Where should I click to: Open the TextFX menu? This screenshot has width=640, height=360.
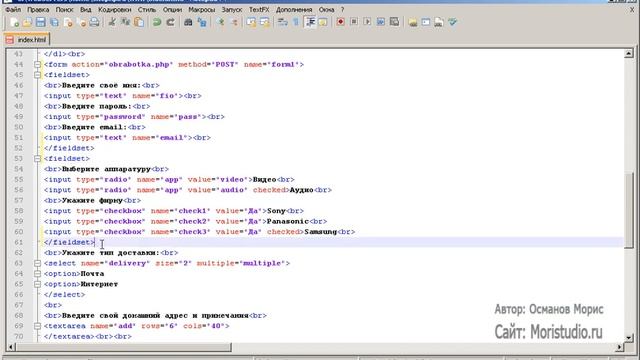(x=259, y=9)
